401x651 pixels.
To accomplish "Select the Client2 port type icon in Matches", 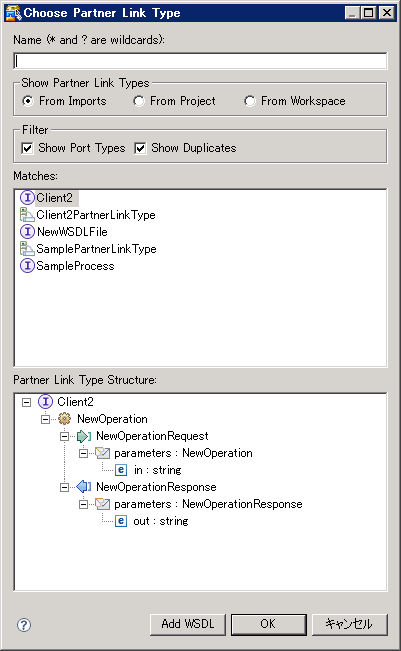I will pos(27,198).
